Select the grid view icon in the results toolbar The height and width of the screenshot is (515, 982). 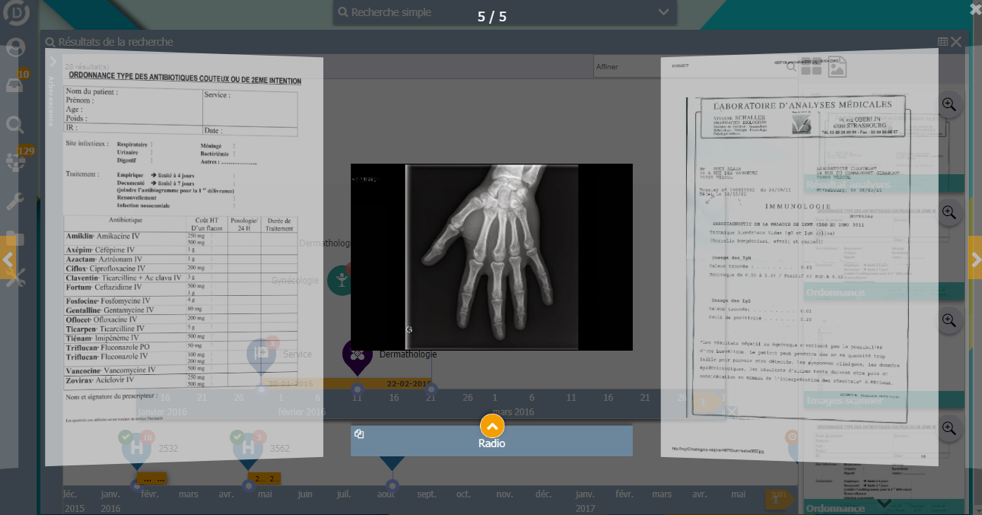pyautogui.click(x=812, y=66)
